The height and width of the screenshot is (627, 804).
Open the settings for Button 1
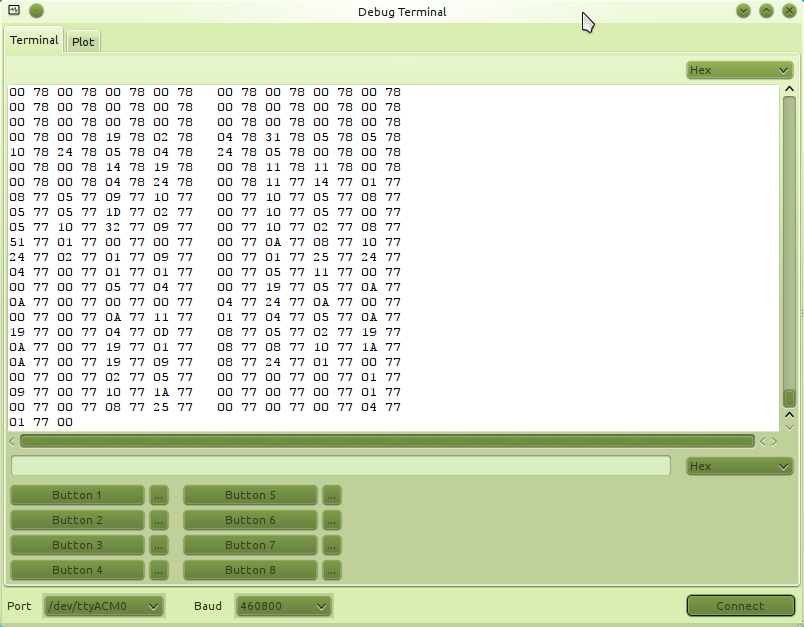coord(158,495)
